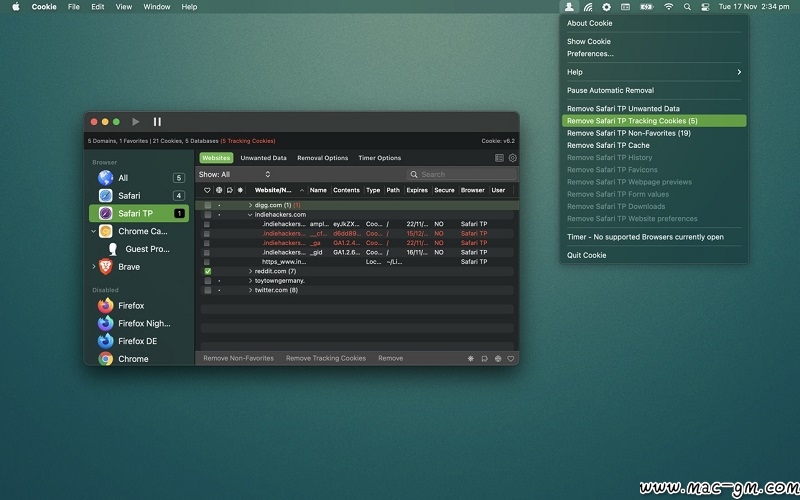Check the checkbox for the _ga cookie row
Screen dimensions: 800x500
(207, 243)
